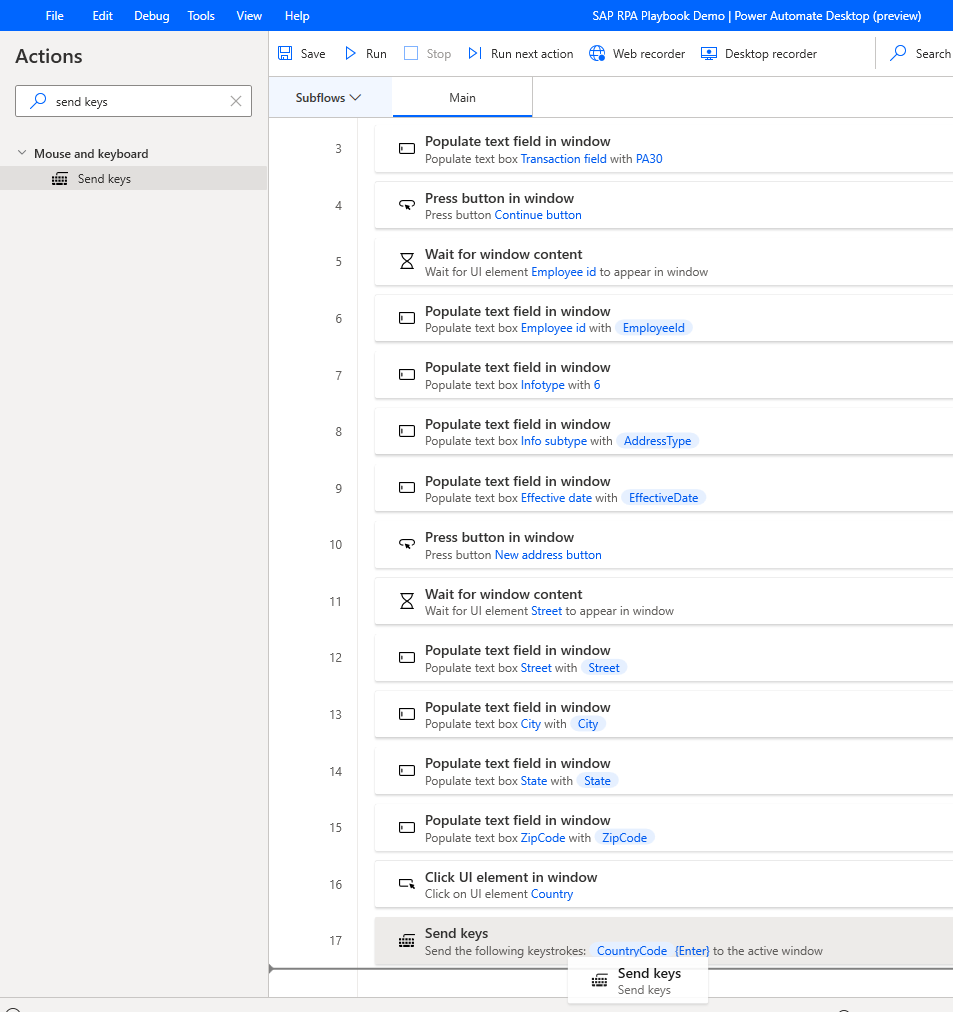Screen dimensions: 953x1012
Task: Open the Edit menu
Action: point(103,15)
